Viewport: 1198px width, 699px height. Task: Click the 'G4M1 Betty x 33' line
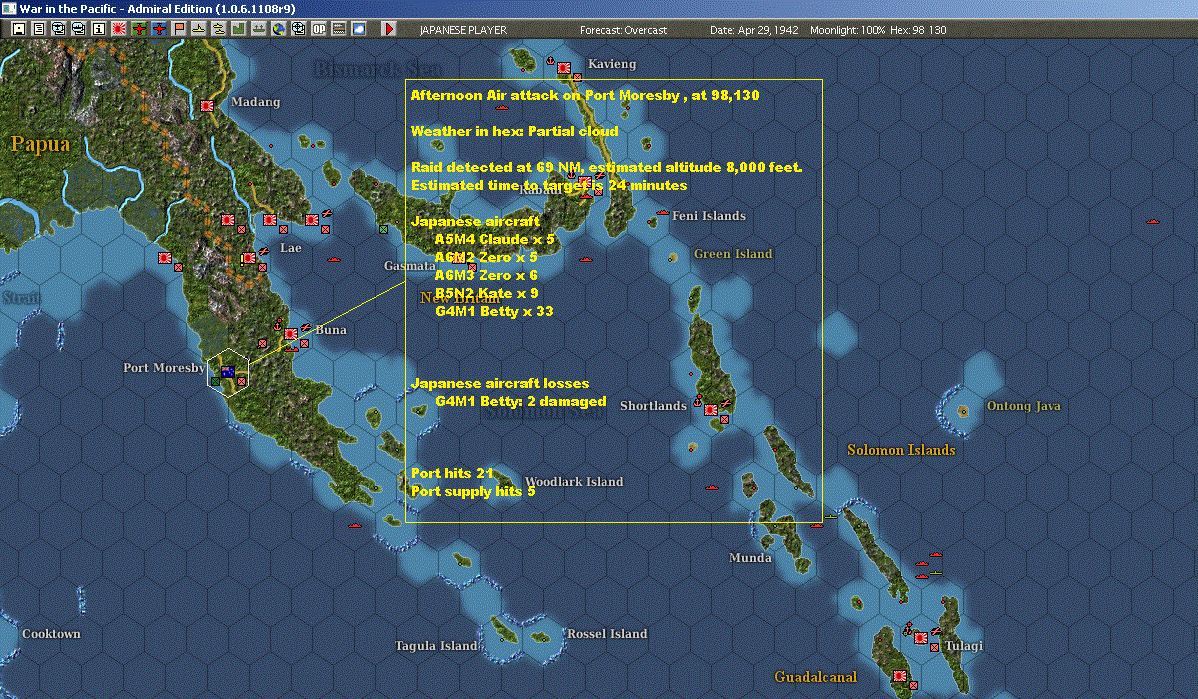494,311
